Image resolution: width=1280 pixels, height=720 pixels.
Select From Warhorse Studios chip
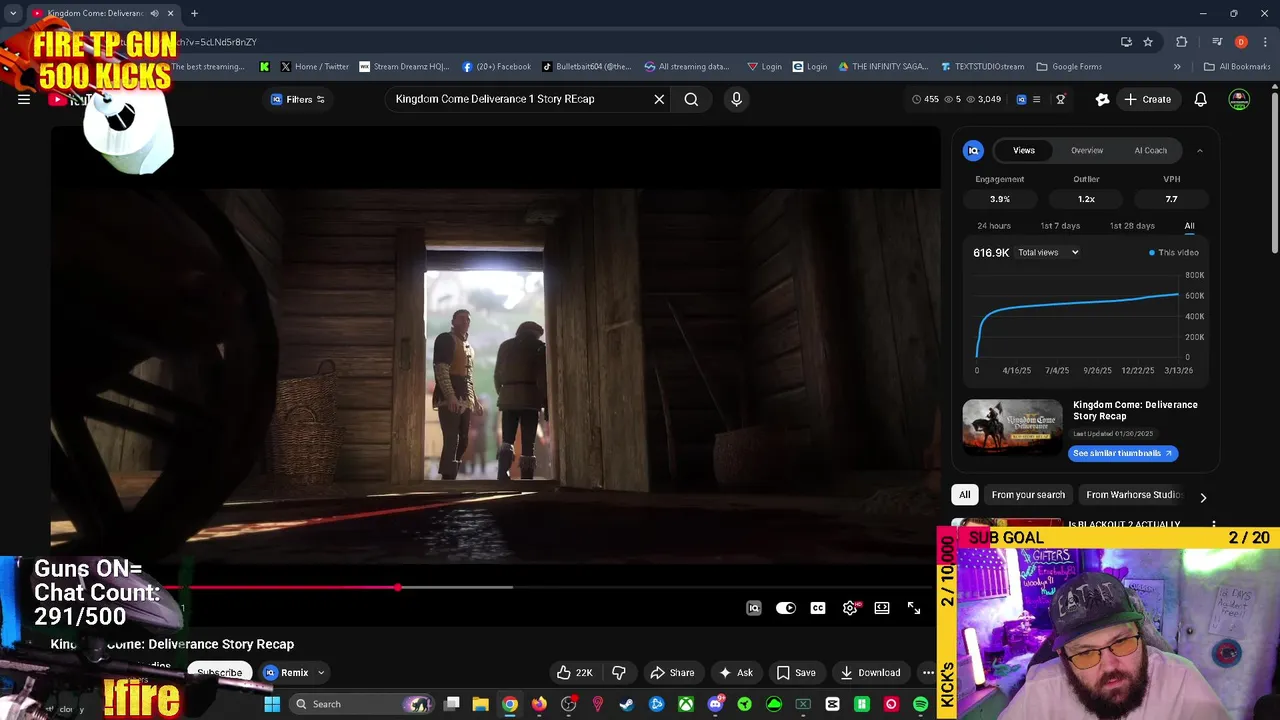click(1134, 495)
